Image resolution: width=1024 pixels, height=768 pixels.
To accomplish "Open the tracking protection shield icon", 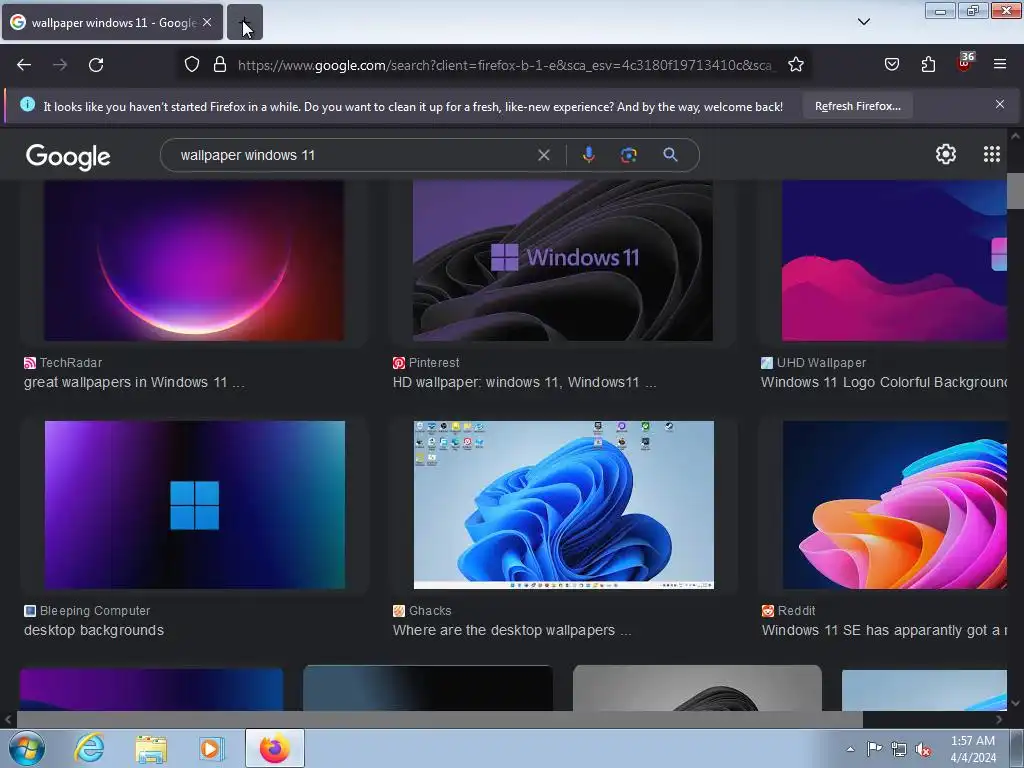I will (191, 64).
